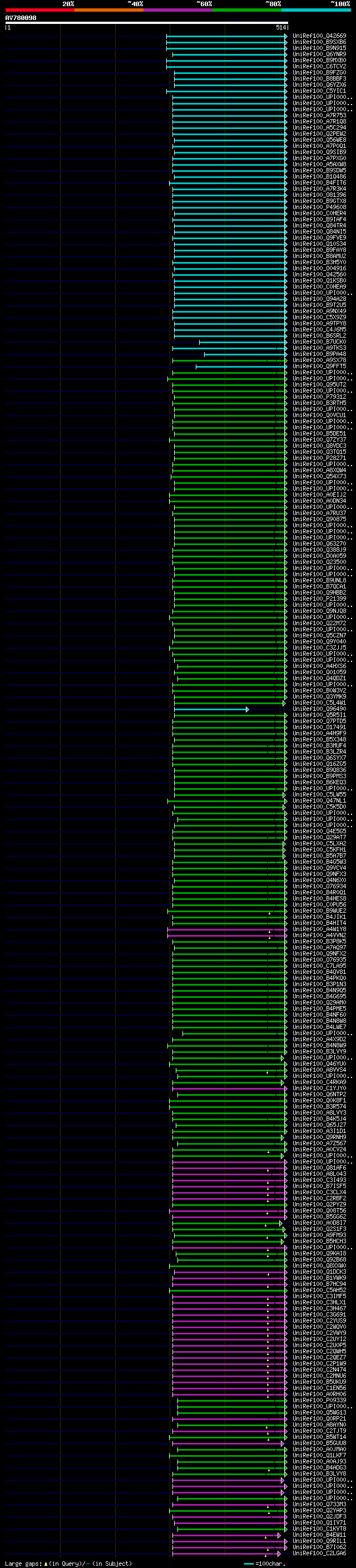Select the UniRef100_A5C294 label
Screen dimensions: 356x1568
[x=319, y=127]
